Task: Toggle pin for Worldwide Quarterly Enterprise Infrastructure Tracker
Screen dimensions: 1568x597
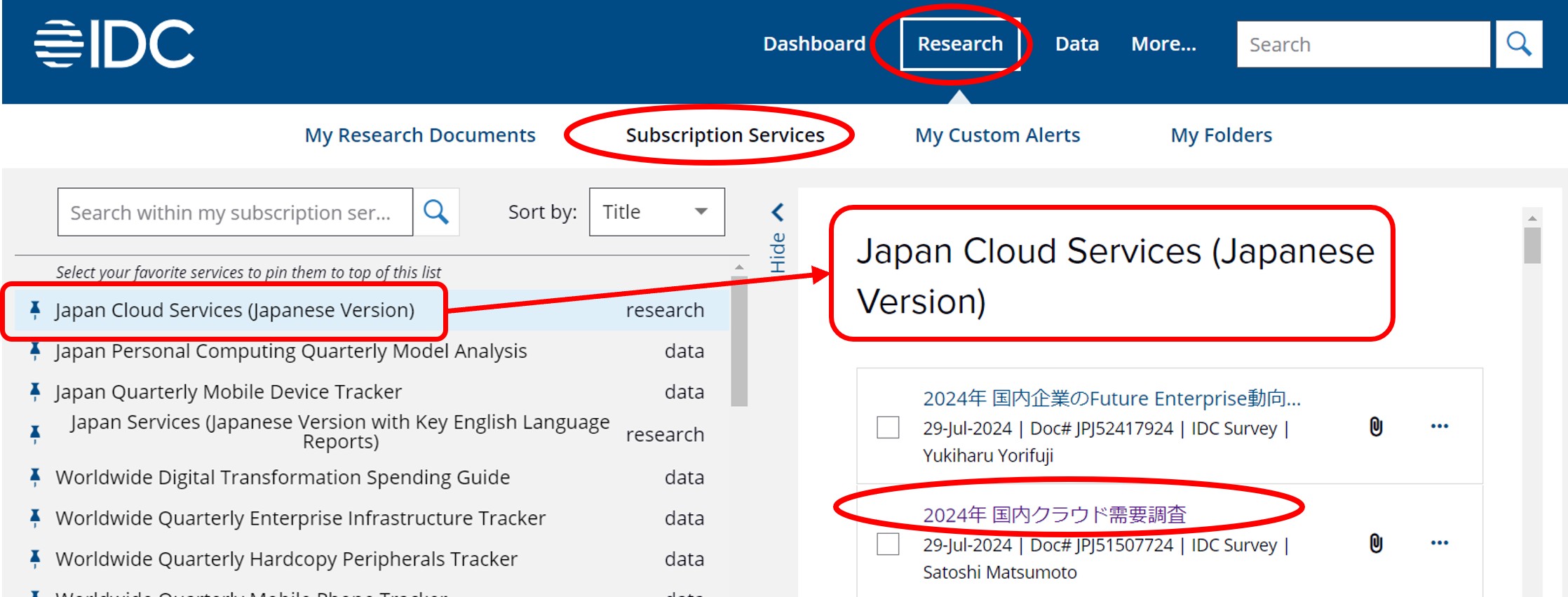Action: click(x=35, y=518)
